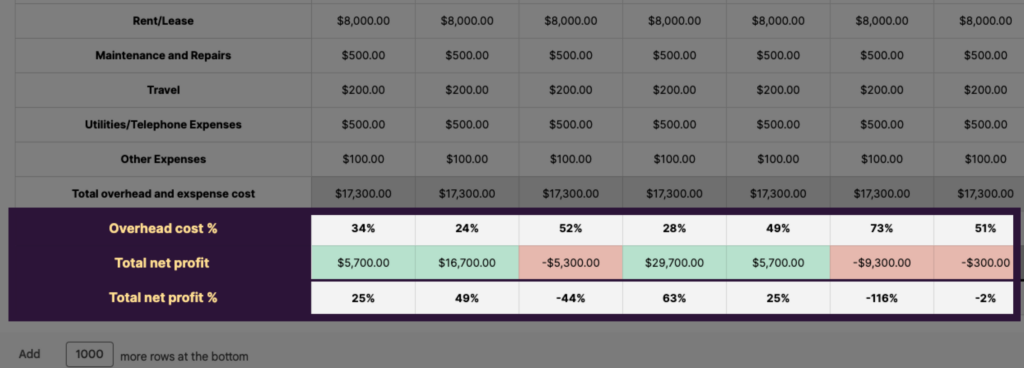Select the Overhead cost % row label

coord(163,228)
